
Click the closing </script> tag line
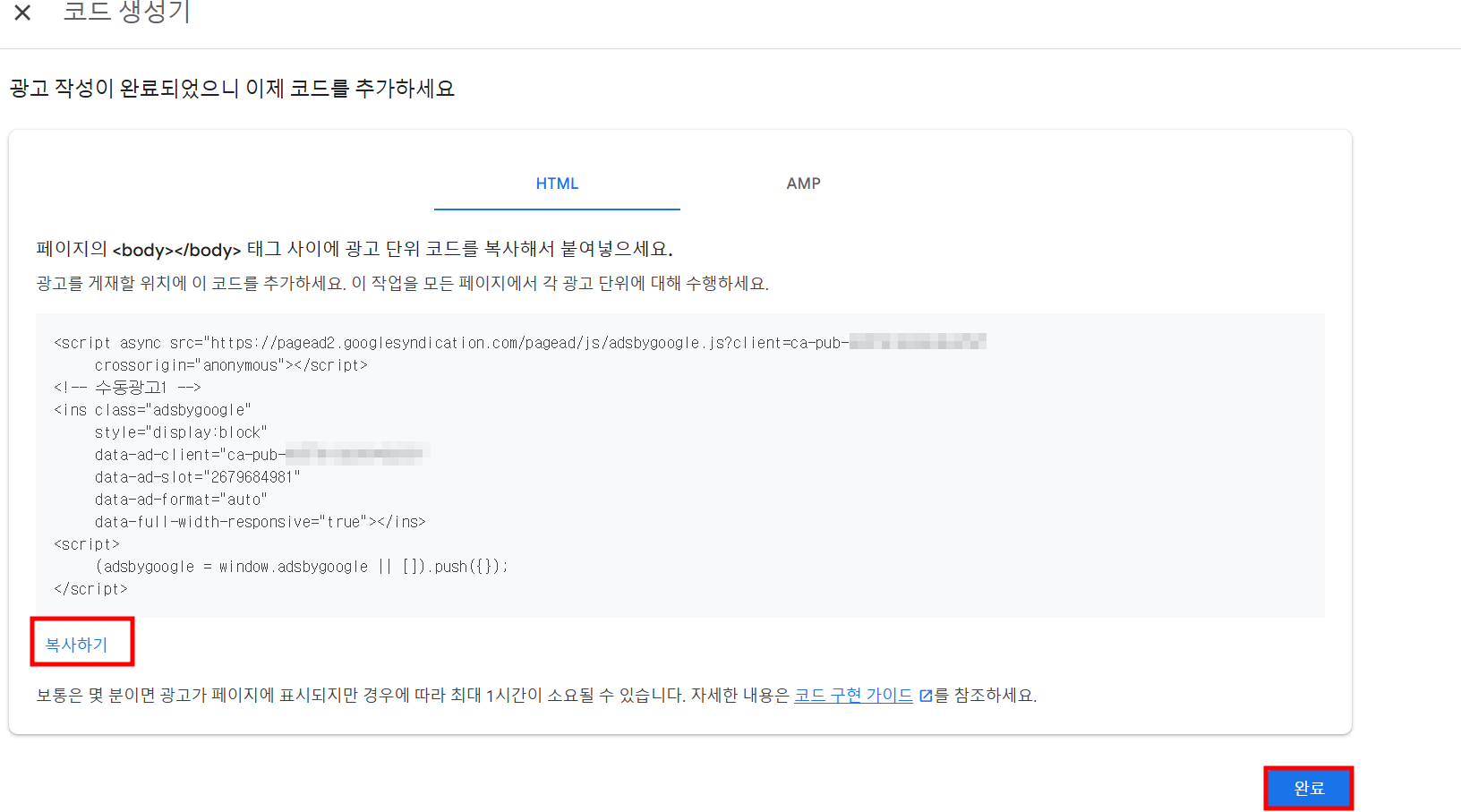(90, 589)
